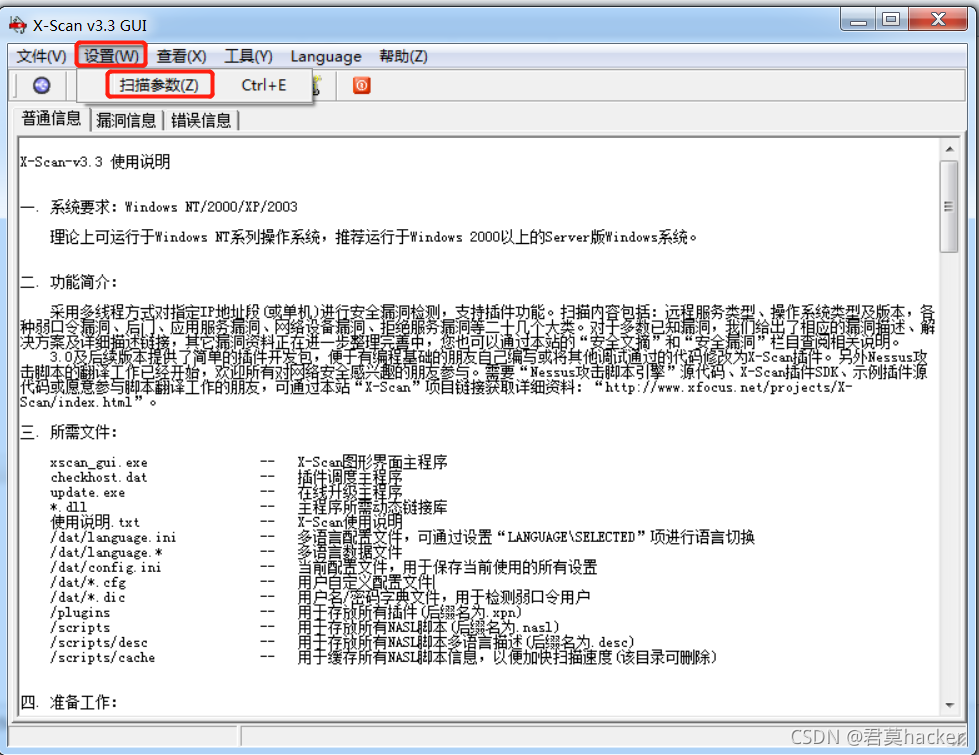Minimize the X-Scan window
The height and width of the screenshot is (755, 979).
[858, 20]
